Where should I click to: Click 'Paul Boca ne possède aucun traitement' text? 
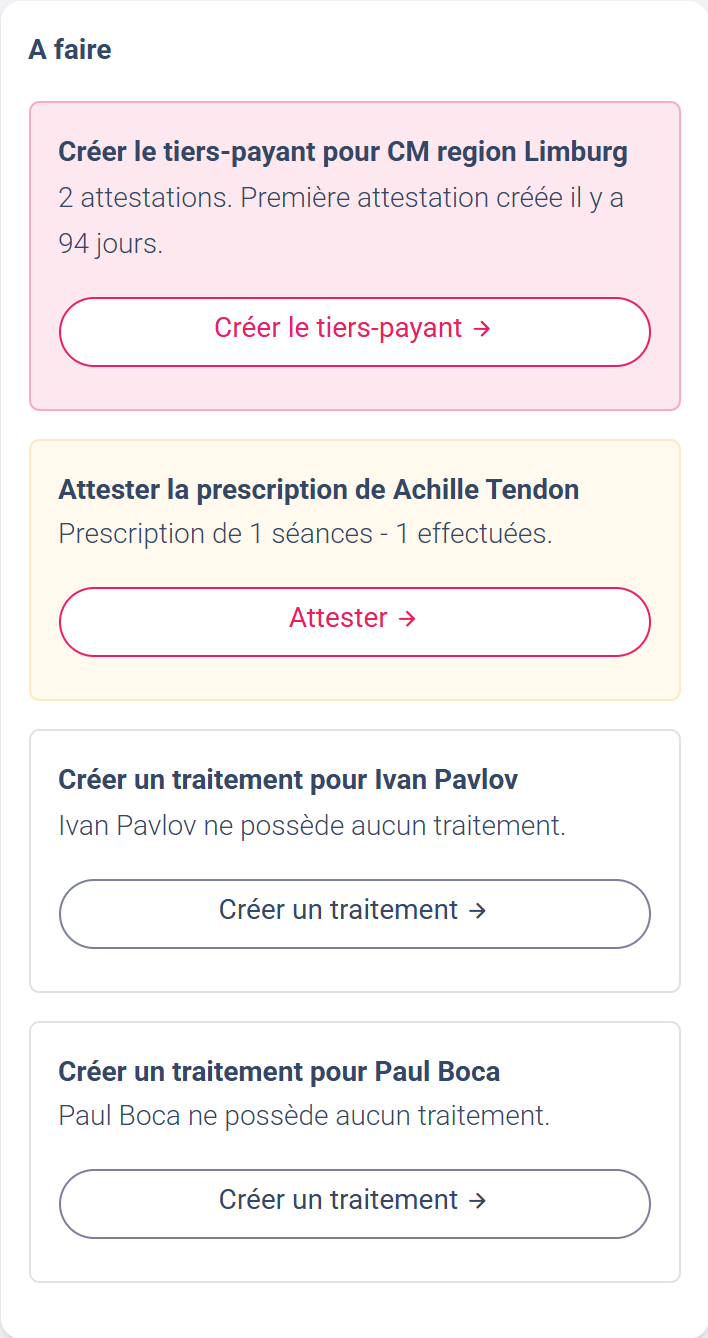[x=304, y=1116]
